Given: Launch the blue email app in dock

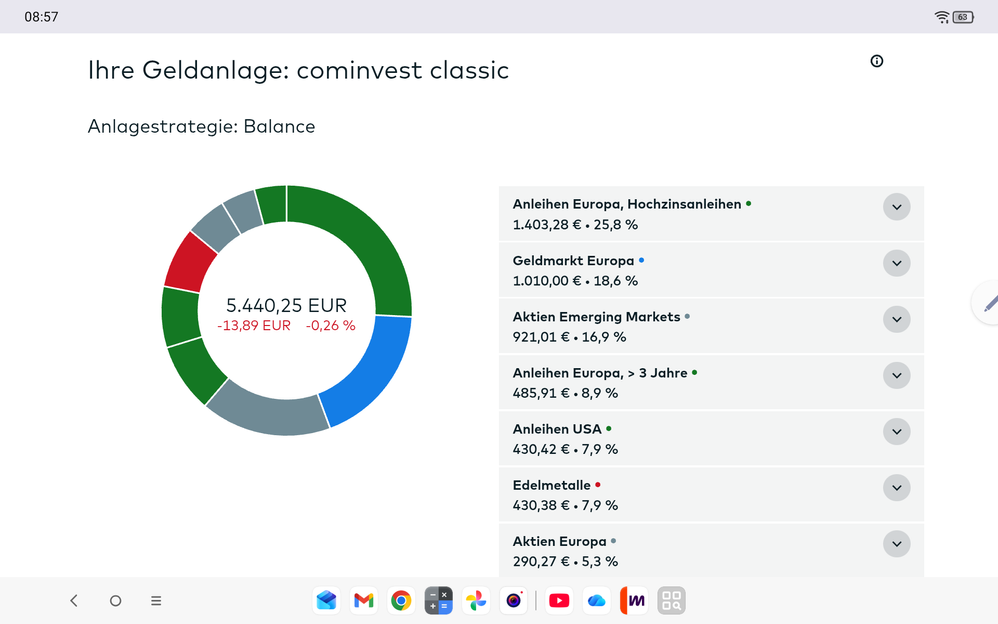Looking at the screenshot, I should pos(327,600).
